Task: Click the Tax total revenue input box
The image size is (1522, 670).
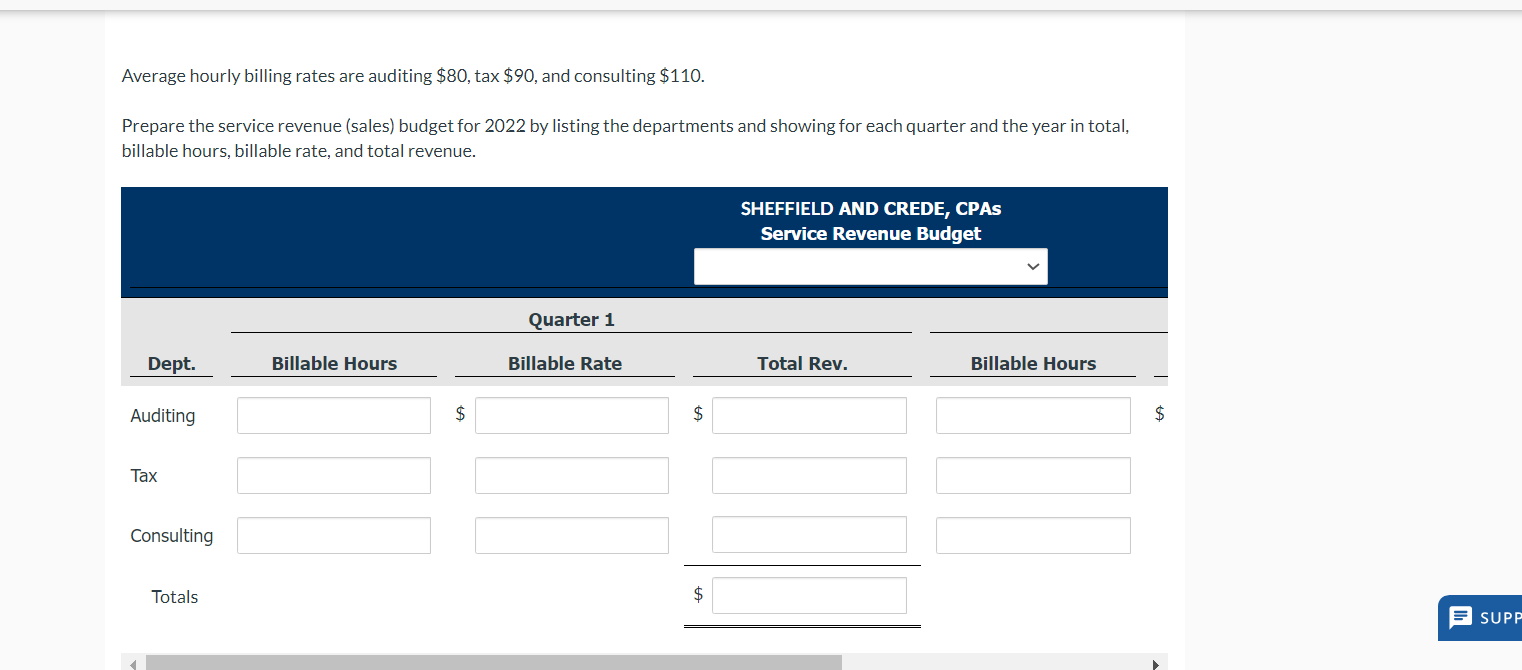Action: tap(809, 475)
